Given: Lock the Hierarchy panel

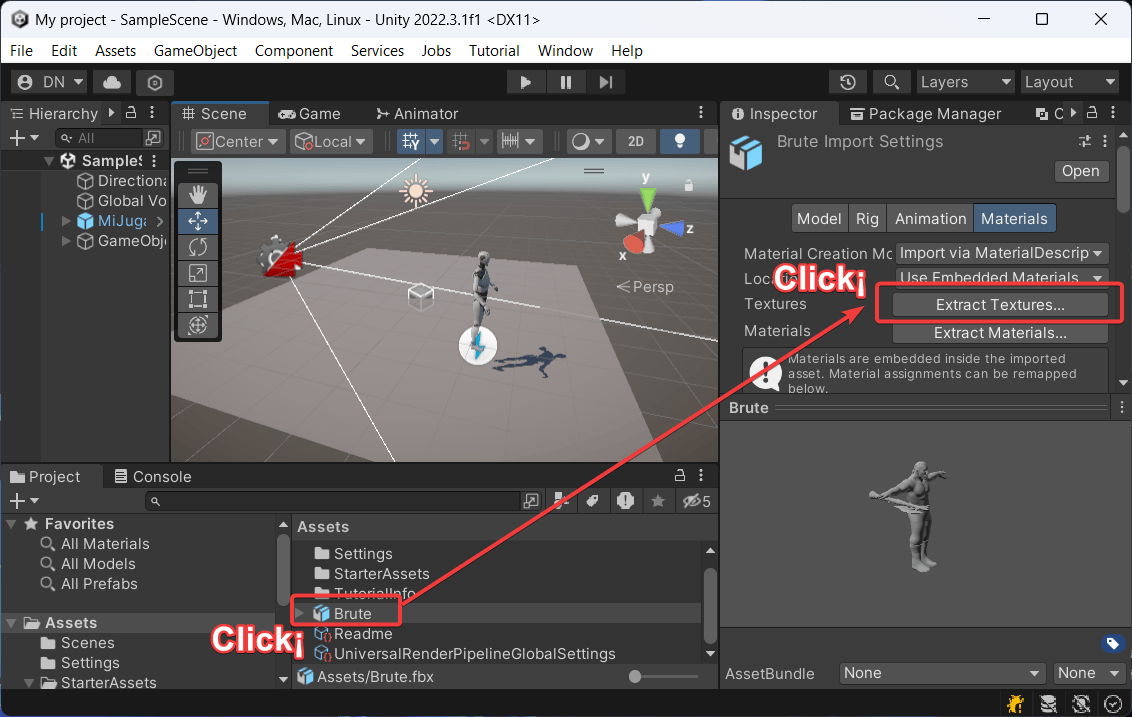Looking at the screenshot, I should 131,113.
